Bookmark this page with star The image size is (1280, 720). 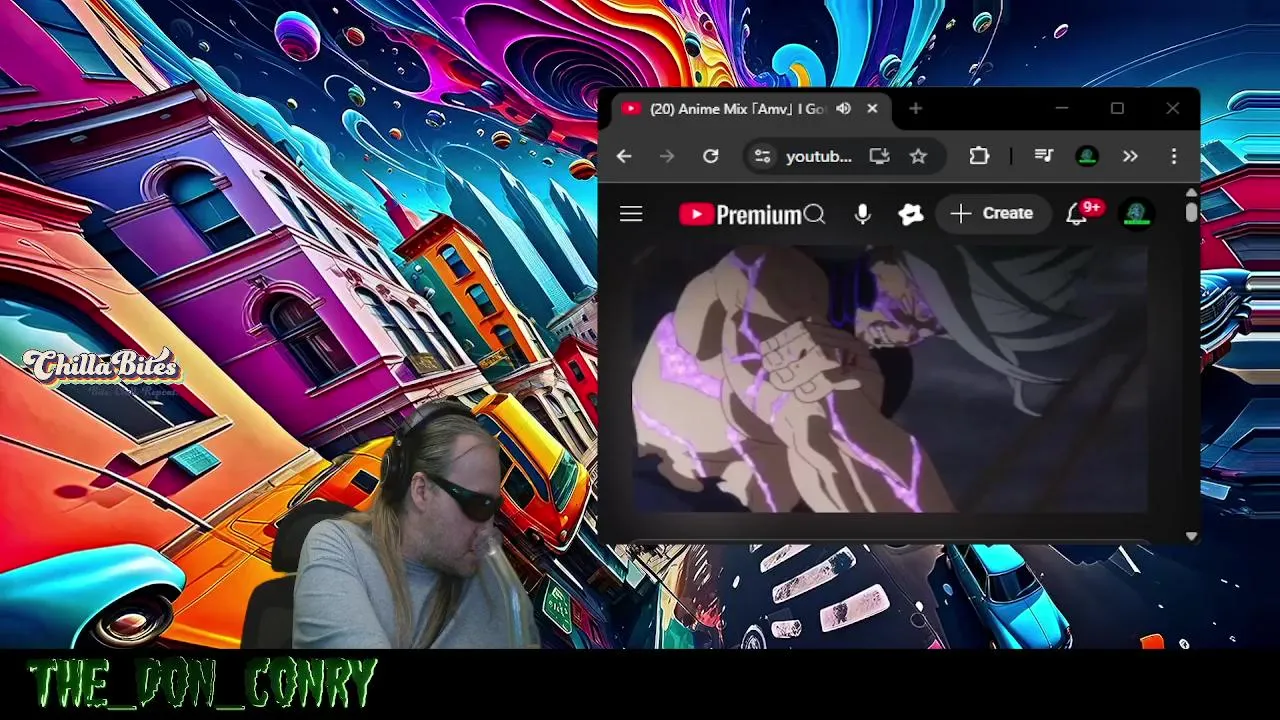pyautogui.click(x=918, y=156)
